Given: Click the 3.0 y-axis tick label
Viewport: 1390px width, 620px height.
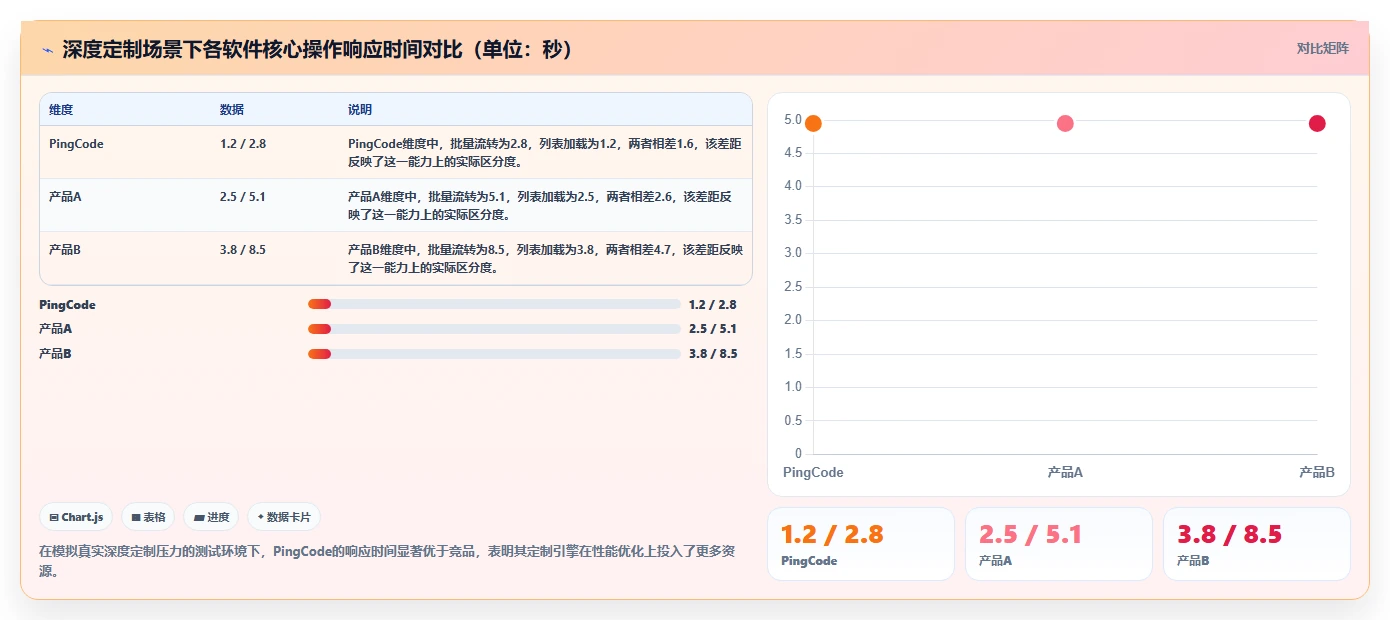Looking at the screenshot, I should tap(793, 253).
